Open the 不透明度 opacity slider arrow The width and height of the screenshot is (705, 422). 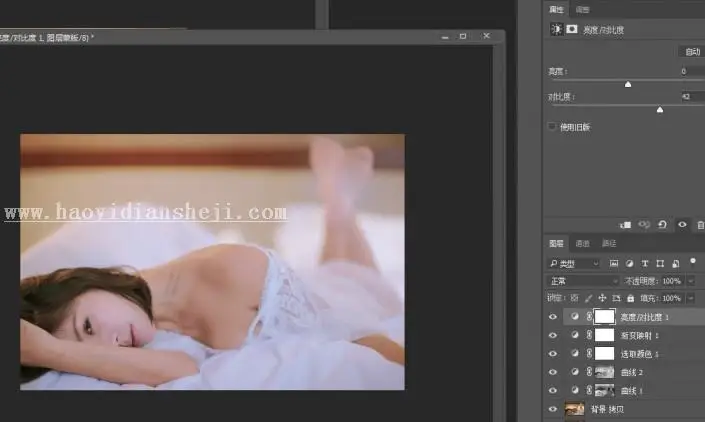(691, 281)
